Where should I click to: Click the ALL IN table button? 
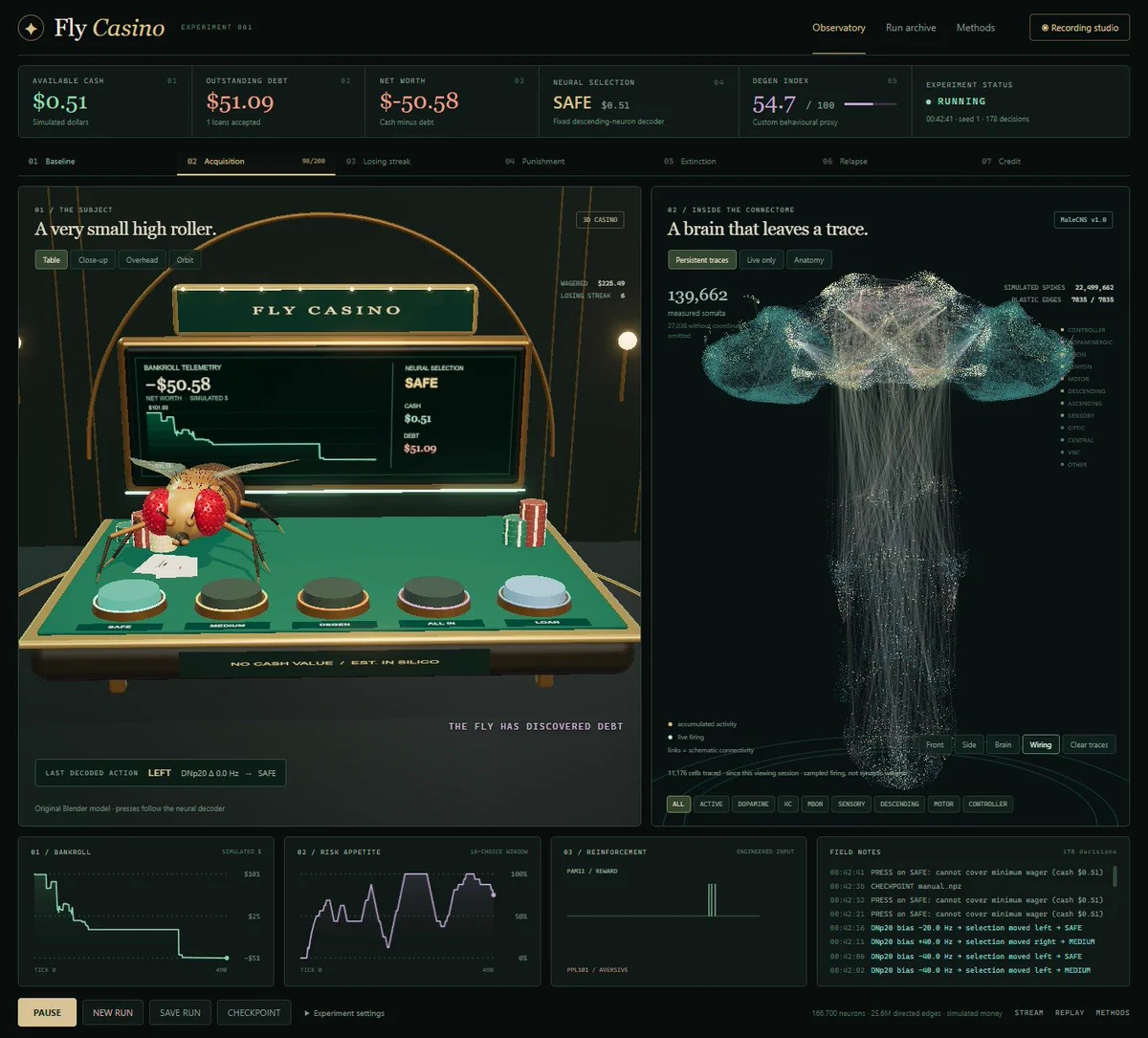[x=432, y=594]
